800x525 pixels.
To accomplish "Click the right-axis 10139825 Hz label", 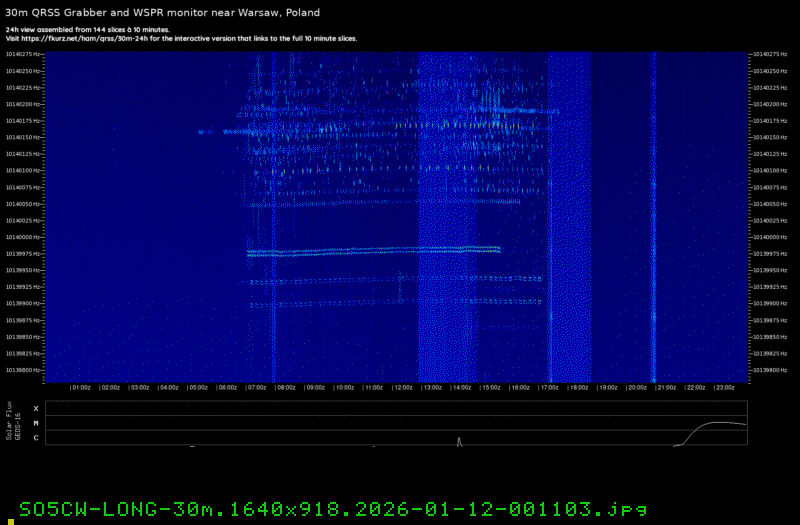I will tap(770, 353).
